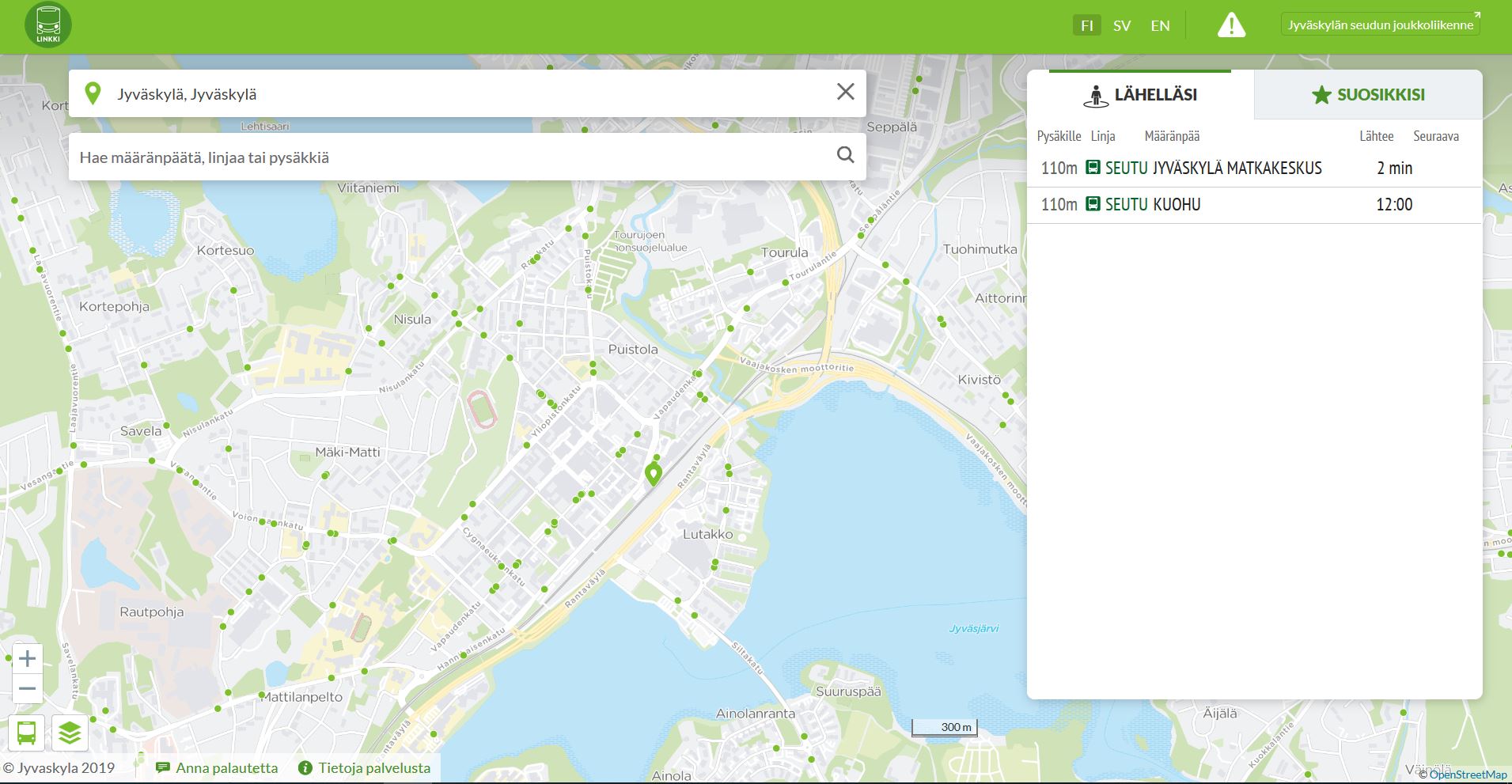This screenshot has width=1512, height=784.
Task: Zoom out the map with minus
Action: pyautogui.click(x=27, y=689)
